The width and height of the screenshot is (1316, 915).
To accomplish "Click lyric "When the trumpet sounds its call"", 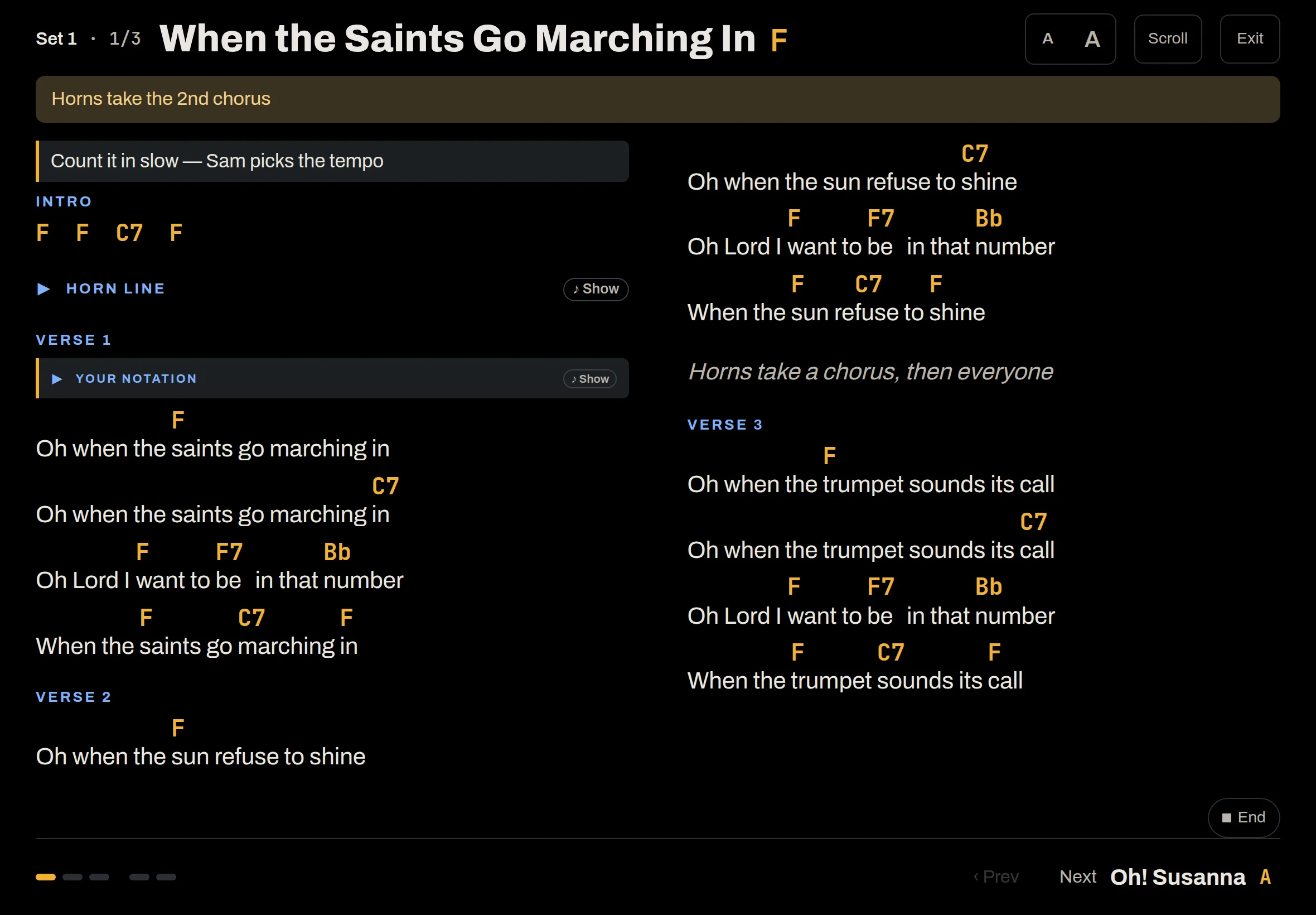I will pos(855,681).
